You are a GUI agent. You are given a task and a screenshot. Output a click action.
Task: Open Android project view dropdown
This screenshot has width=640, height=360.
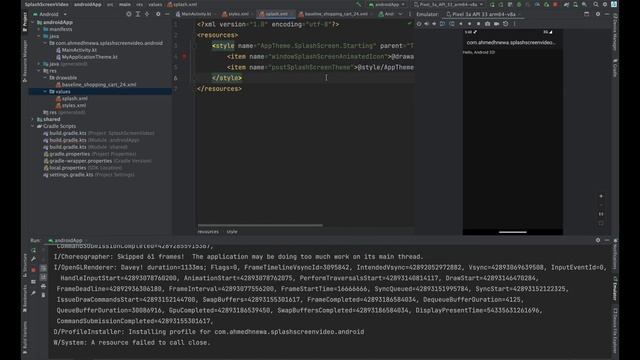pyautogui.click(x=50, y=14)
